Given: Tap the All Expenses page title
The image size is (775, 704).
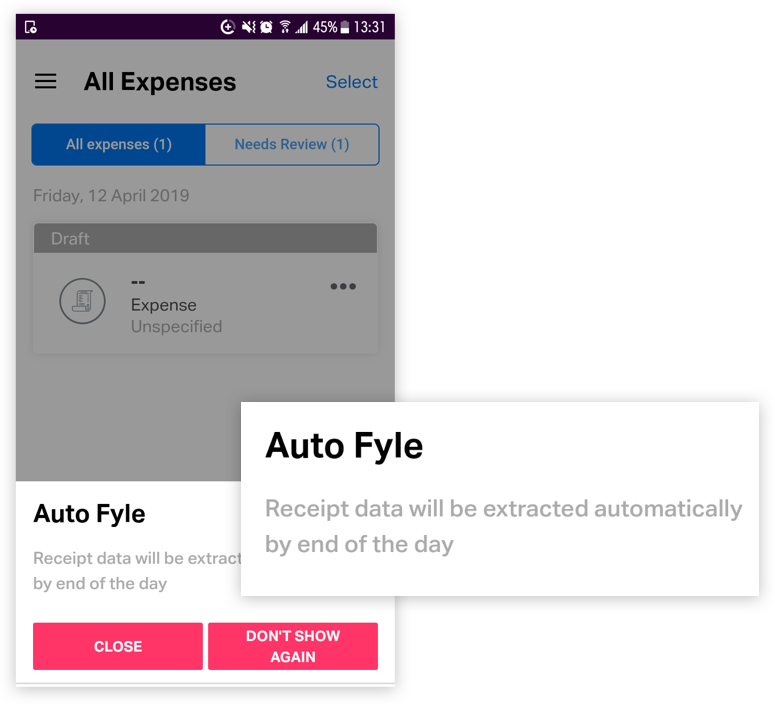Looking at the screenshot, I should (x=160, y=82).
